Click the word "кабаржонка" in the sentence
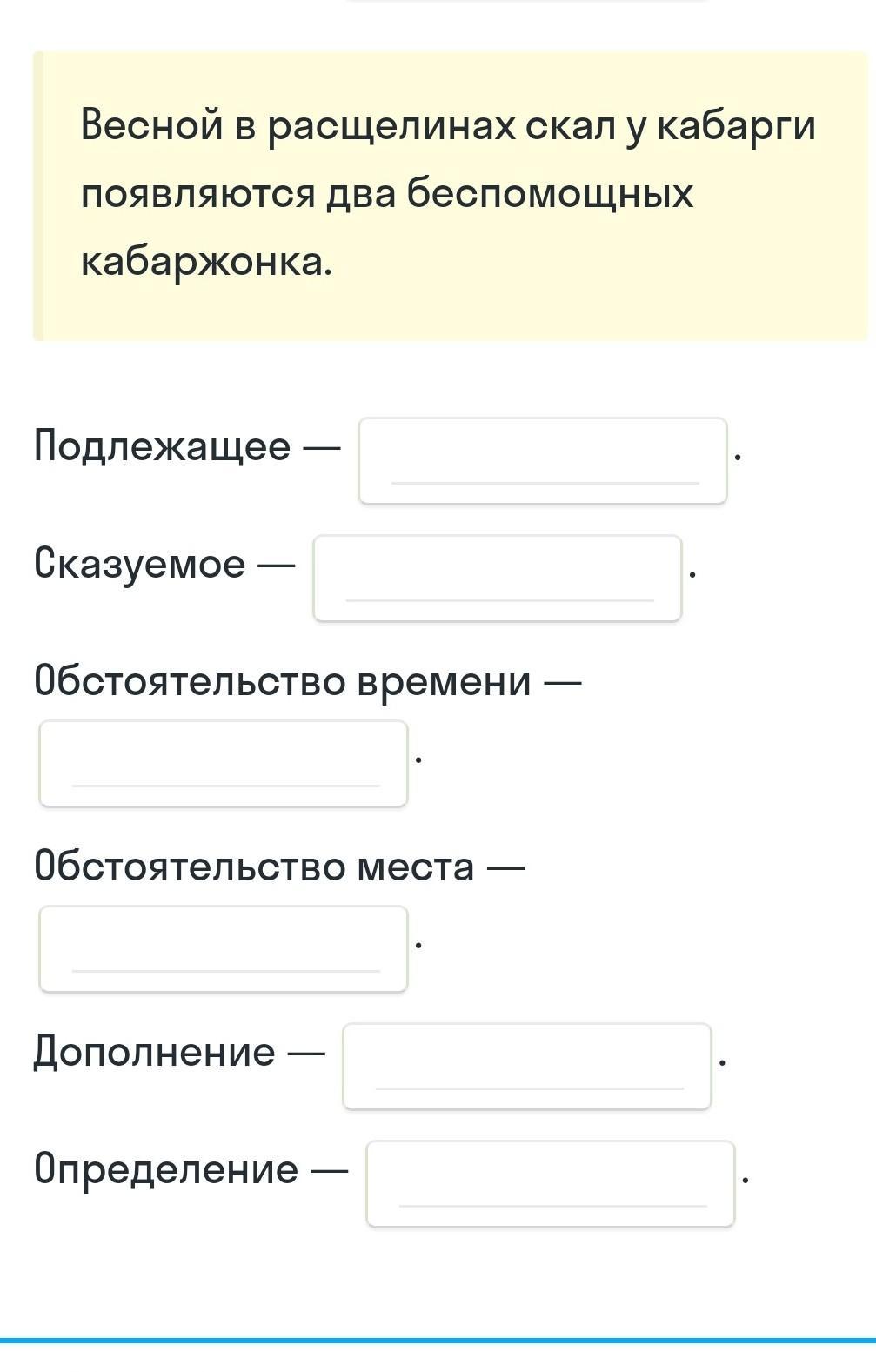Screen dimensions: 876x1372 (x=204, y=262)
